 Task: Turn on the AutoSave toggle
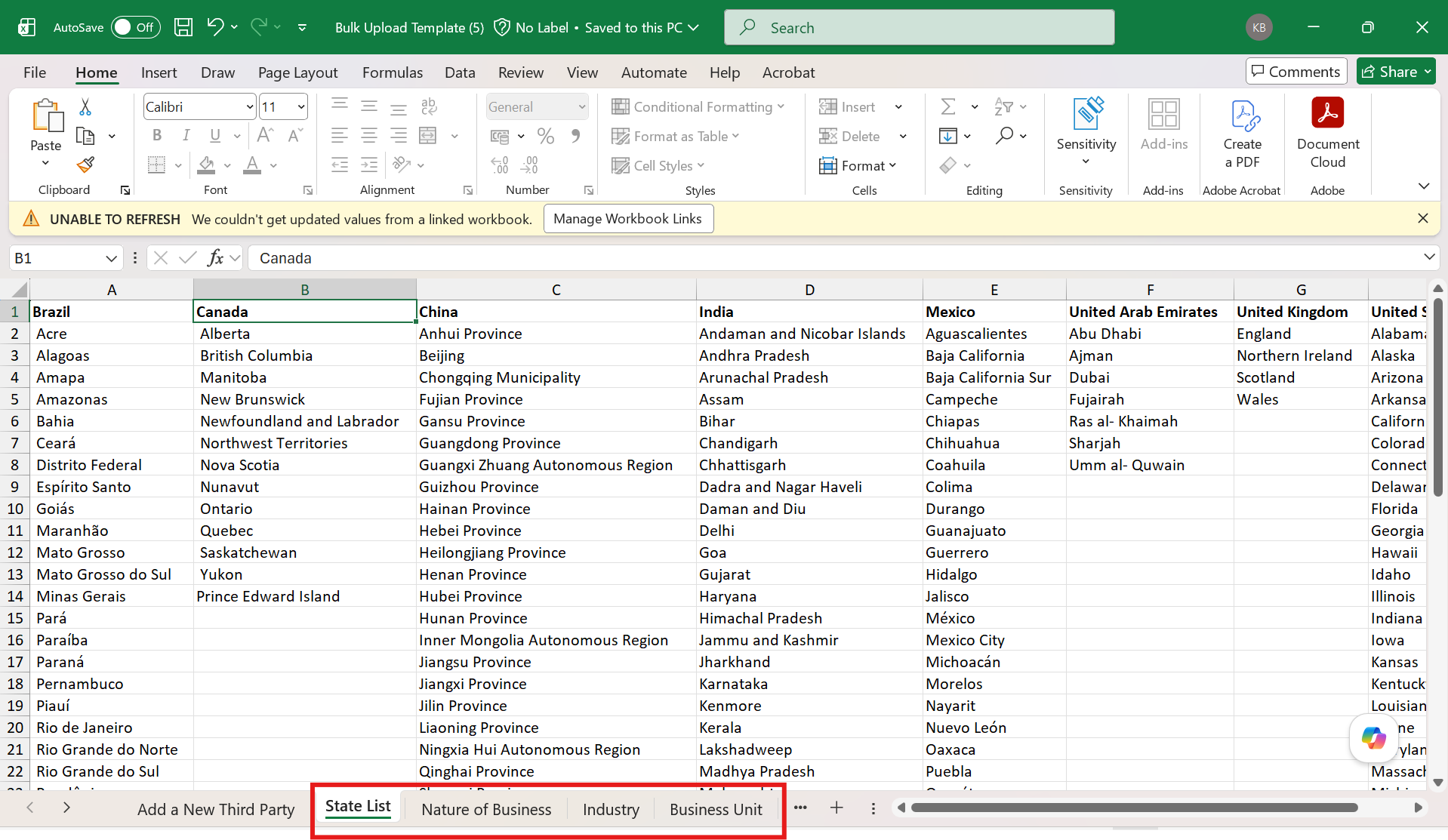pyautogui.click(x=136, y=27)
